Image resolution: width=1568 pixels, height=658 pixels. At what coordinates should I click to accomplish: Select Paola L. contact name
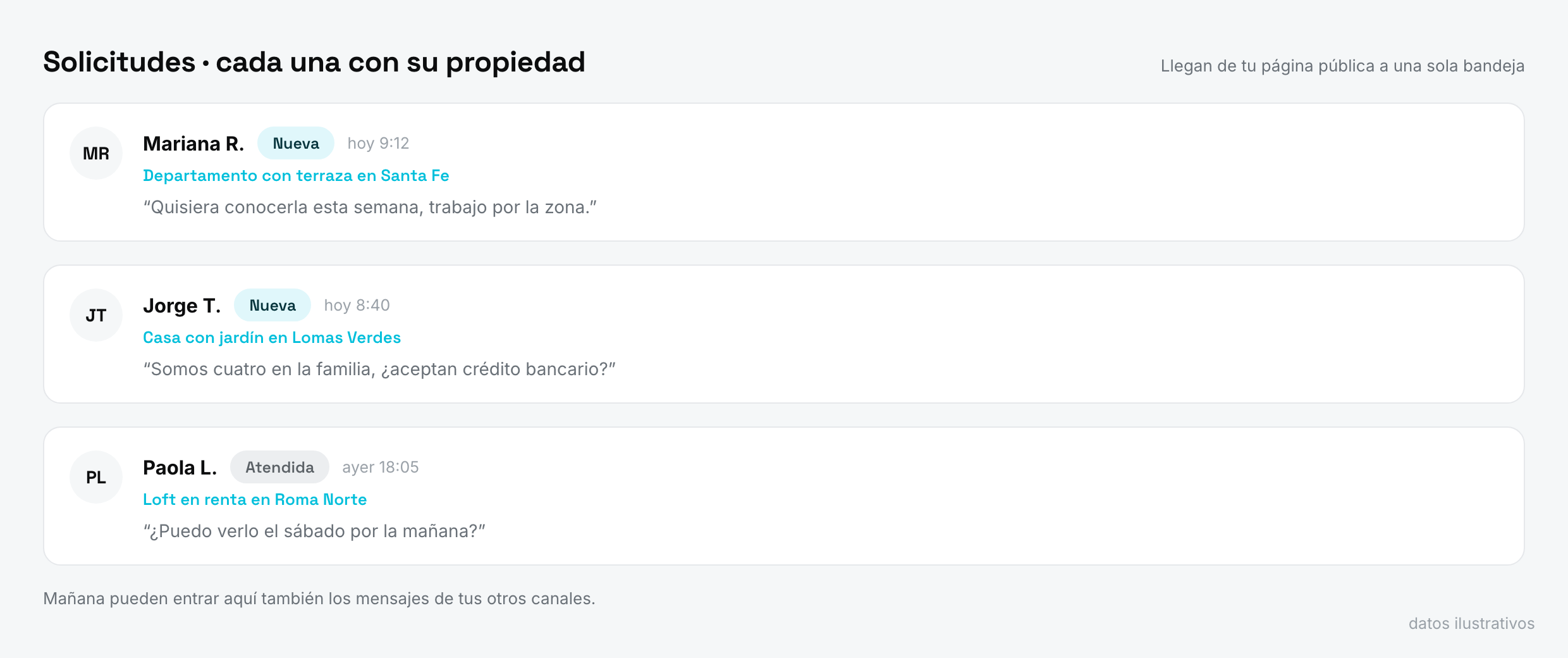point(180,468)
